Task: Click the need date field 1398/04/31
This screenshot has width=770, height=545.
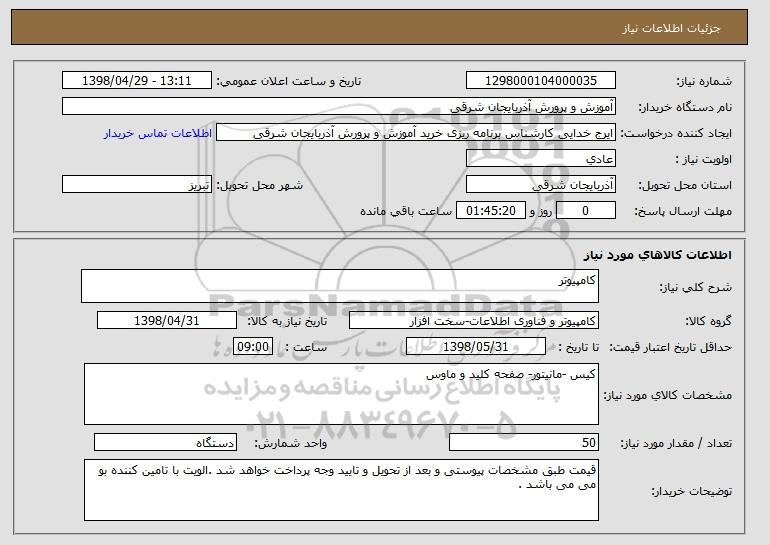Action: [x=167, y=321]
